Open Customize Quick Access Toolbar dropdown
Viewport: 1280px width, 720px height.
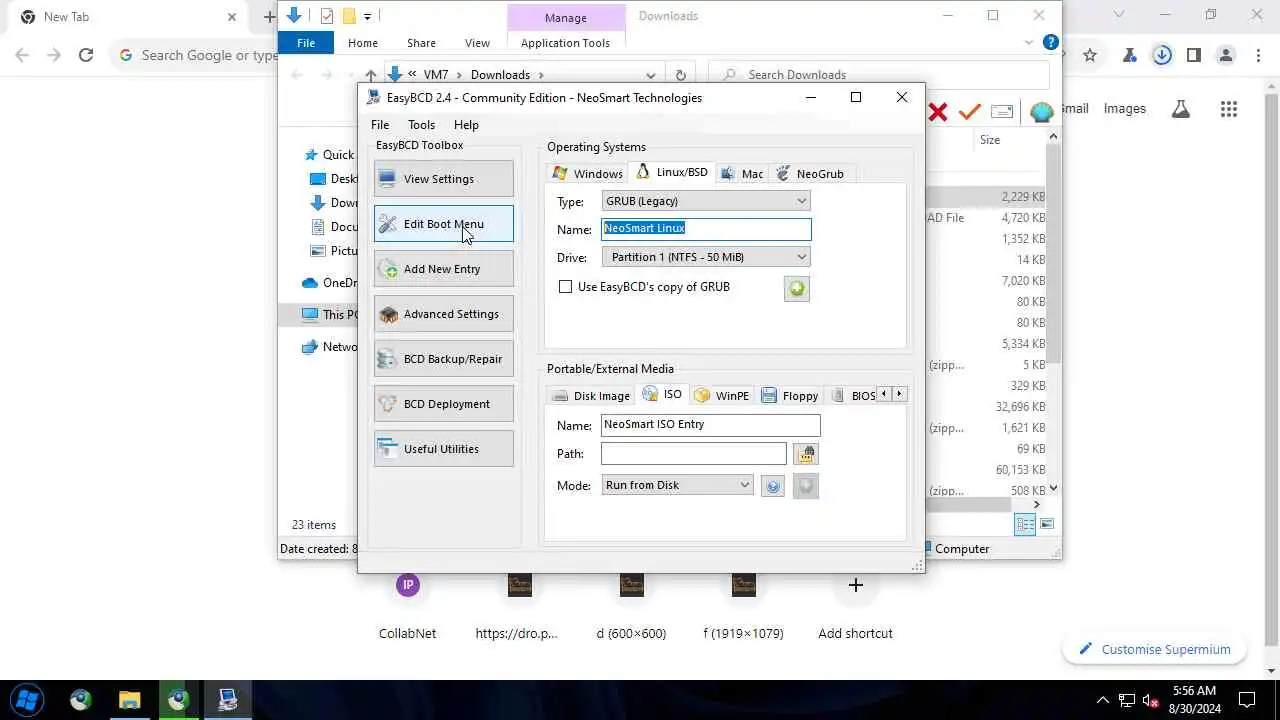(x=368, y=16)
